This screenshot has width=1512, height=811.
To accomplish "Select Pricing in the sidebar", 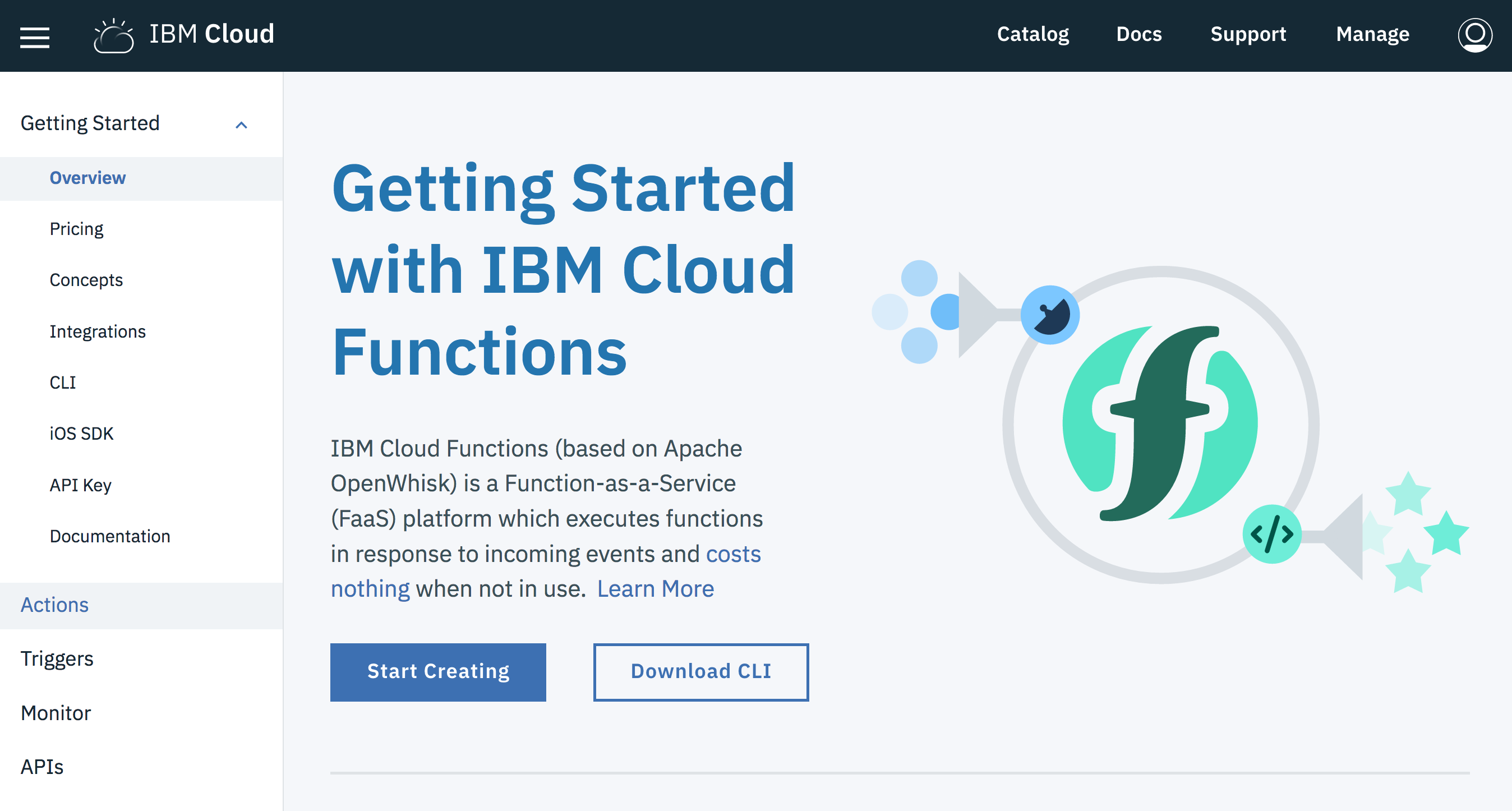I will 76,229.
